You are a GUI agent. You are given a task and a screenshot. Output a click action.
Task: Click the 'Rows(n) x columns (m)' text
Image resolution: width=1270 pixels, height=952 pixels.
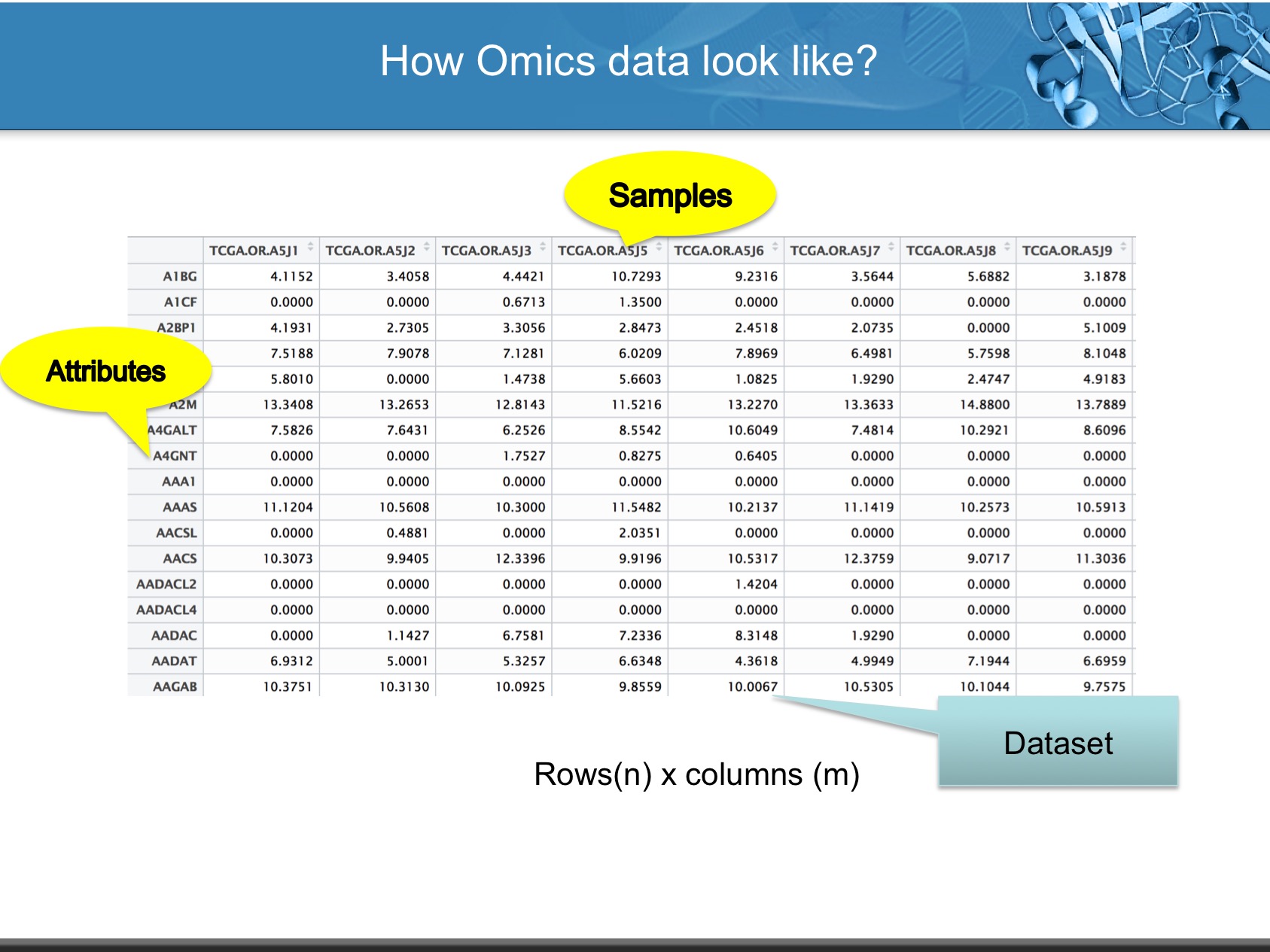pos(696,774)
